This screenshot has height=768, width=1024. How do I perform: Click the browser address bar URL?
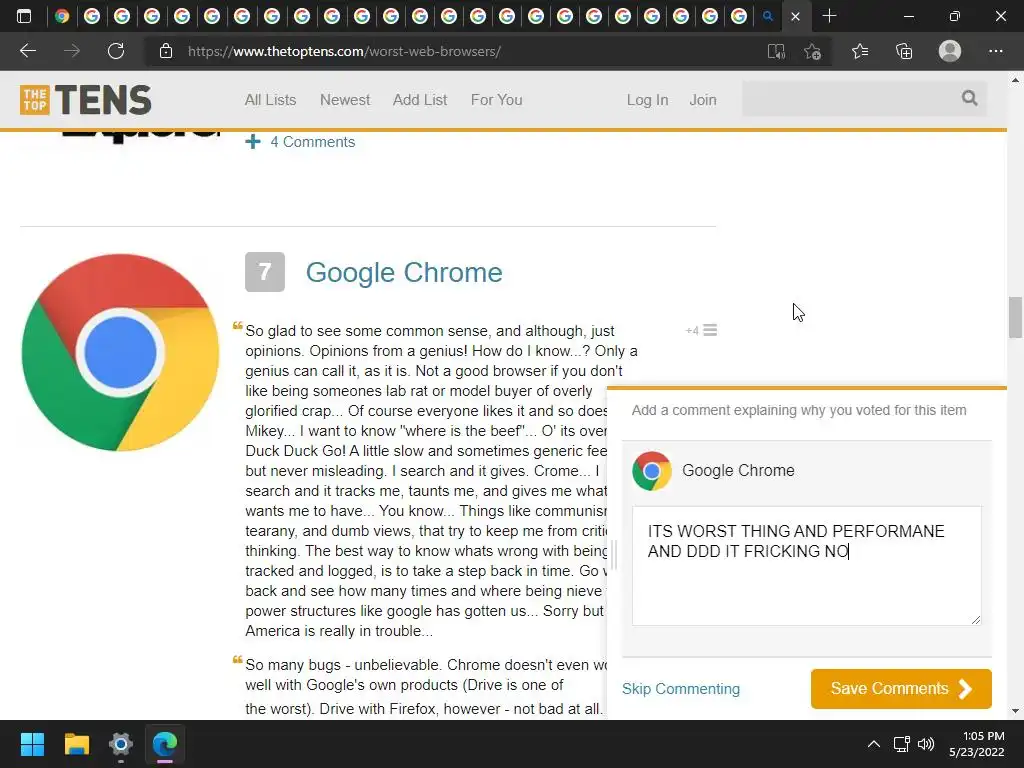(344, 51)
